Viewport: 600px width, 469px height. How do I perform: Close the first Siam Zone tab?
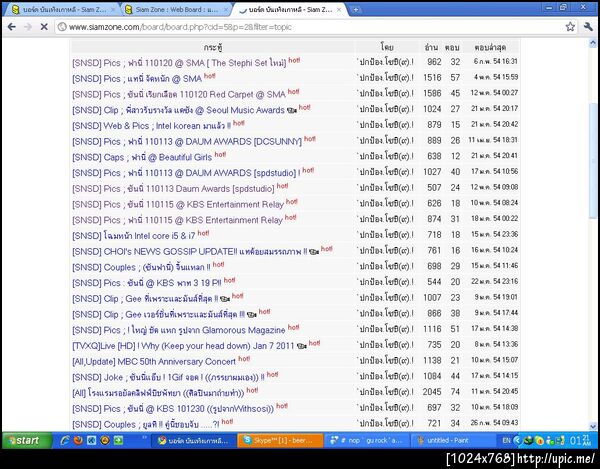[113, 10]
